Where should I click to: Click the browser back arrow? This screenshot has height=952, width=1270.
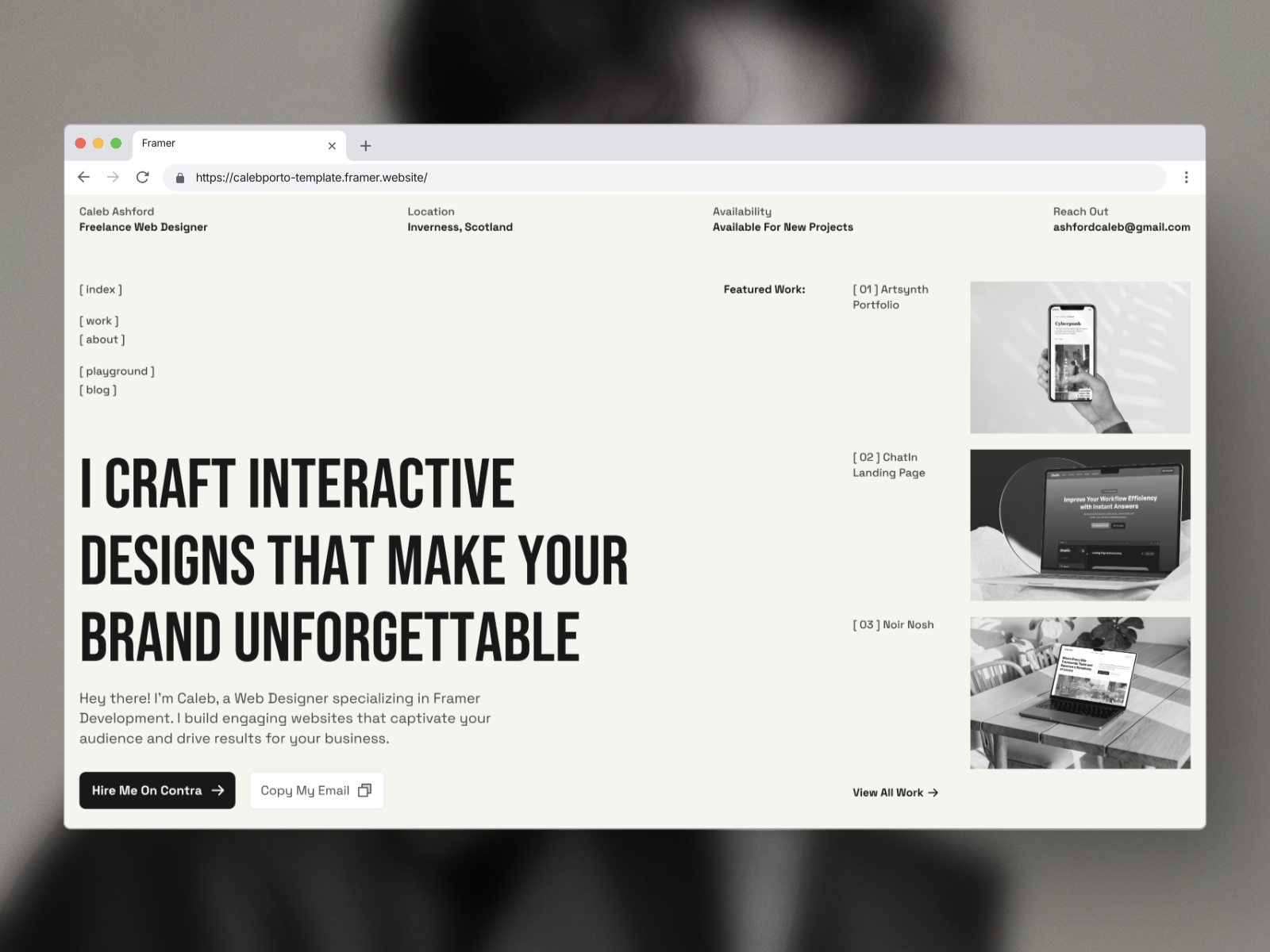click(84, 177)
